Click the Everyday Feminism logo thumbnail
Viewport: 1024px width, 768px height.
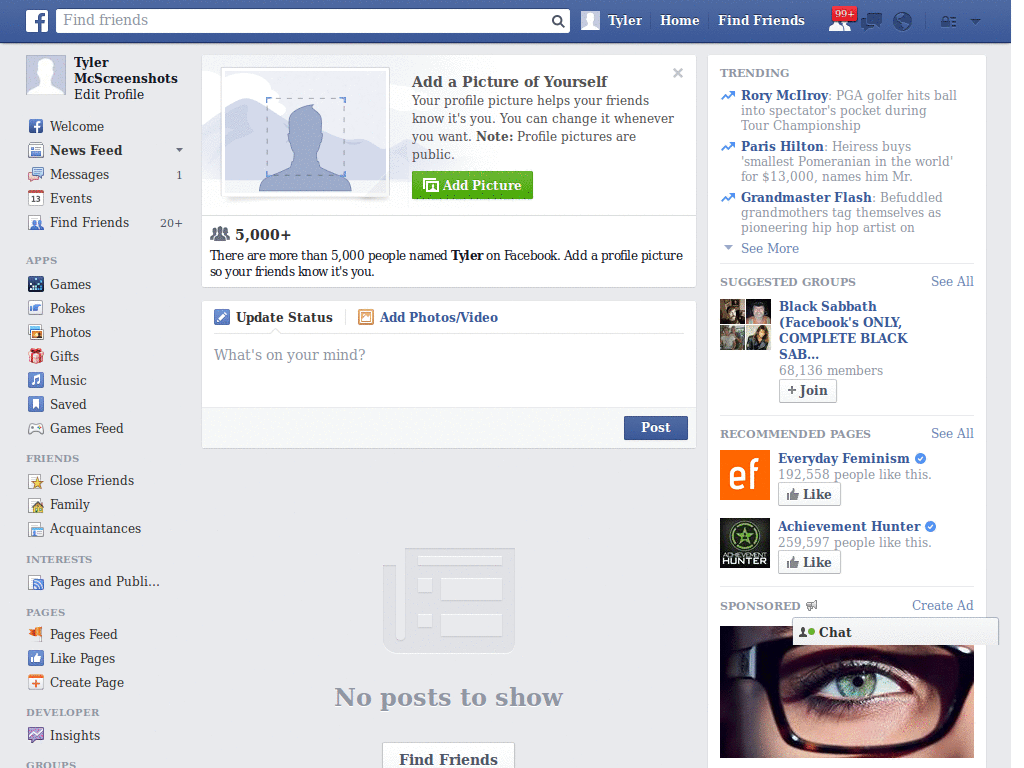744,475
